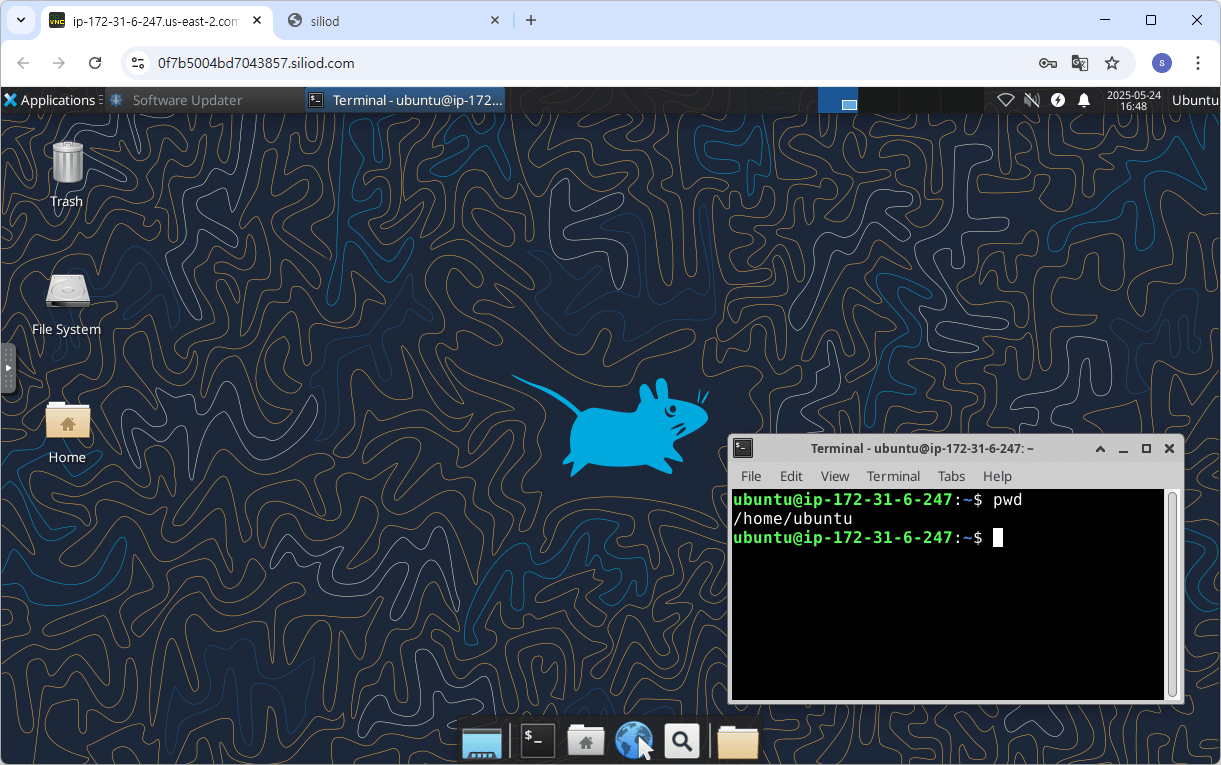Switch to the ip-172-31-6-247 VNC browser tab
Image resolution: width=1221 pixels, height=765 pixels.
[x=155, y=20]
